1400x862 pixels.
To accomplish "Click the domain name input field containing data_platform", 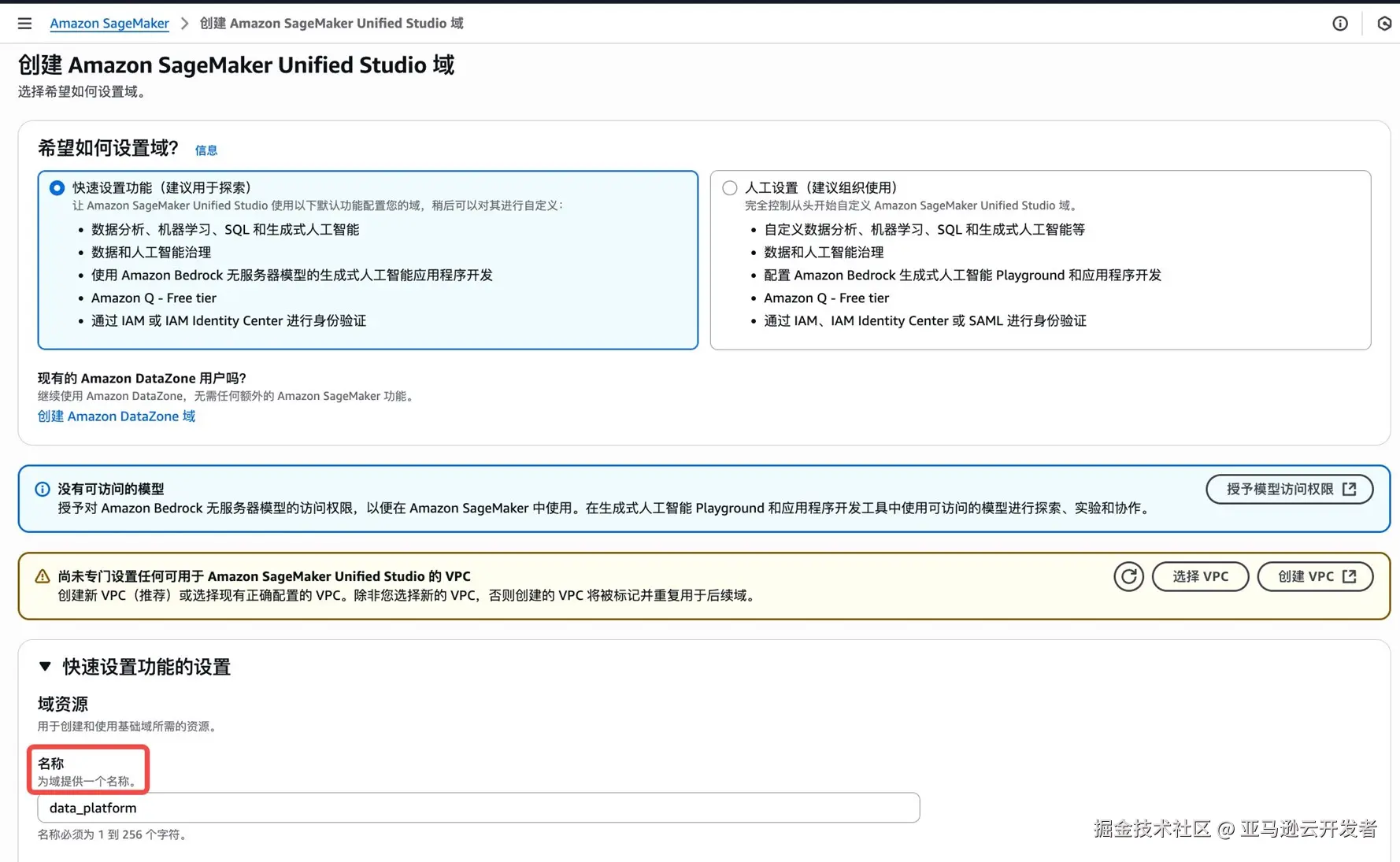I will (479, 808).
